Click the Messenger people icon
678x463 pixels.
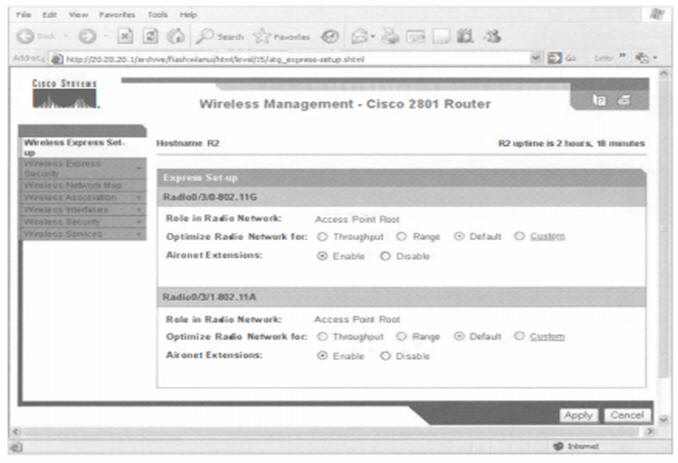(x=492, y=36)
